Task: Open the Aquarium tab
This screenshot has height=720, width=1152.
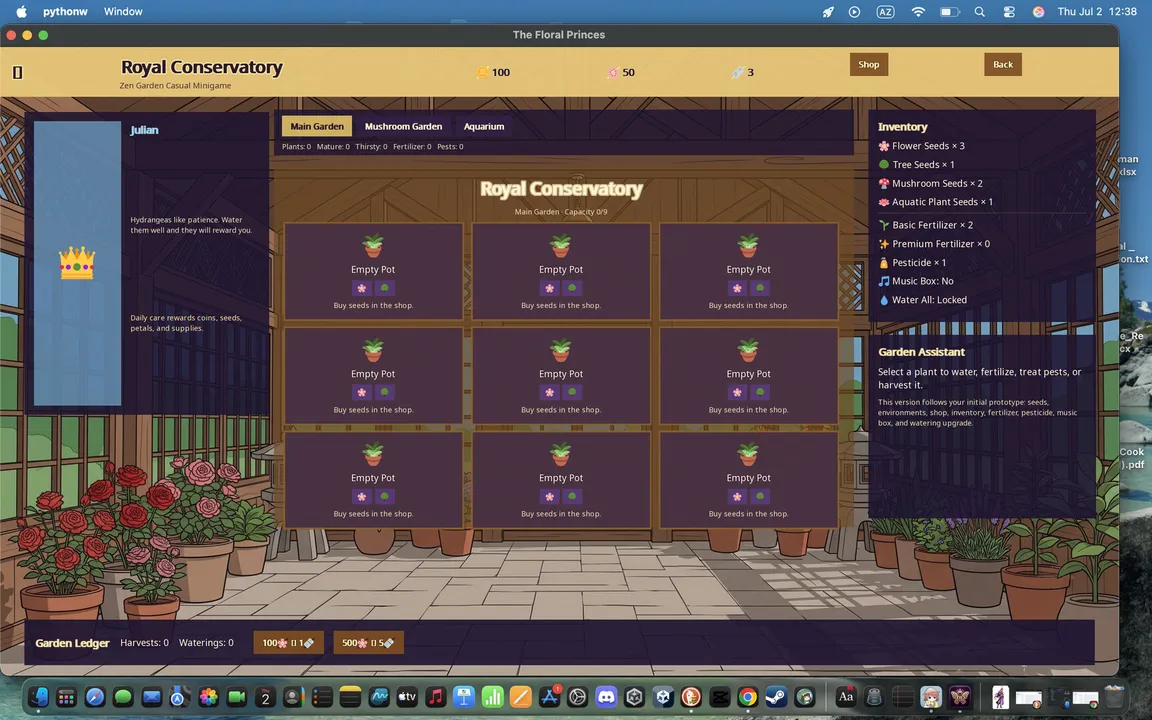Action: (x=483, y=126)
